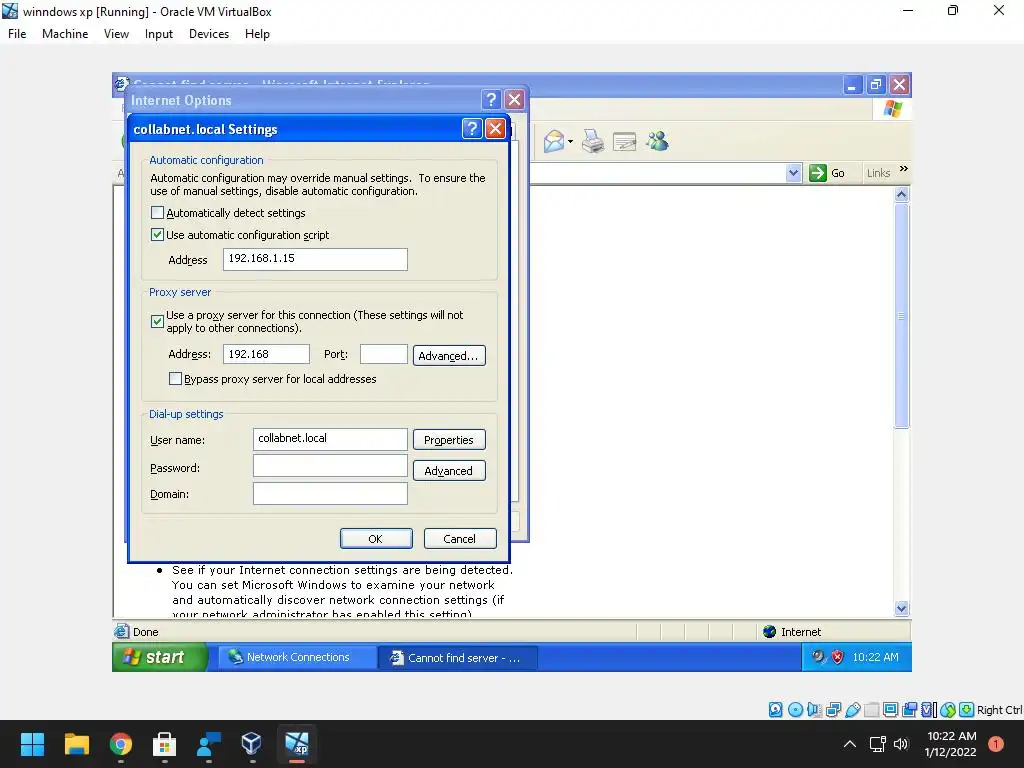Screen dimensions: 1024x768
Task: Click Cancel in collabnet.local Settings
Action: [460, 539]
